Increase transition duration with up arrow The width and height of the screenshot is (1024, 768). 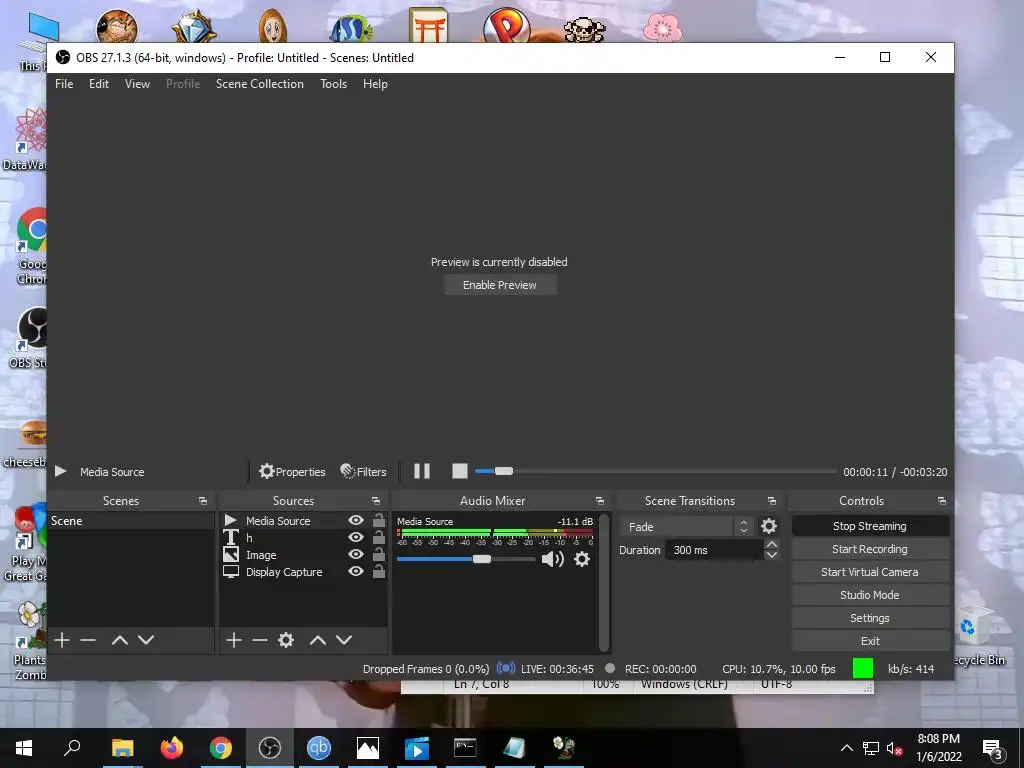tap(771, 545)
